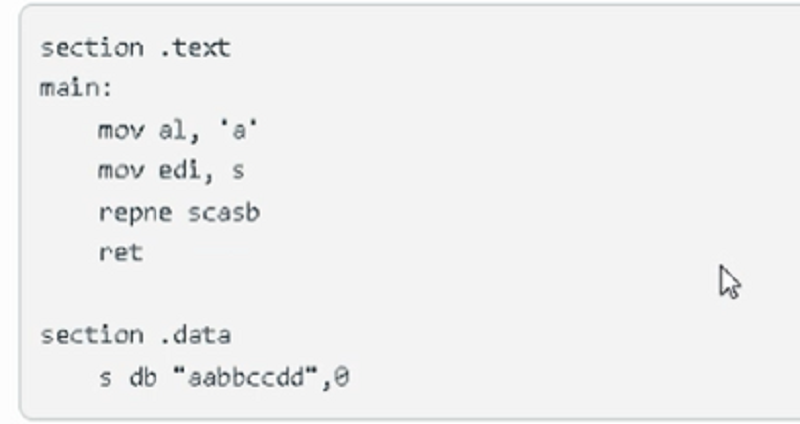Click the 'main:' label
The width and height of the screenshot is (800, 424).
76,88
